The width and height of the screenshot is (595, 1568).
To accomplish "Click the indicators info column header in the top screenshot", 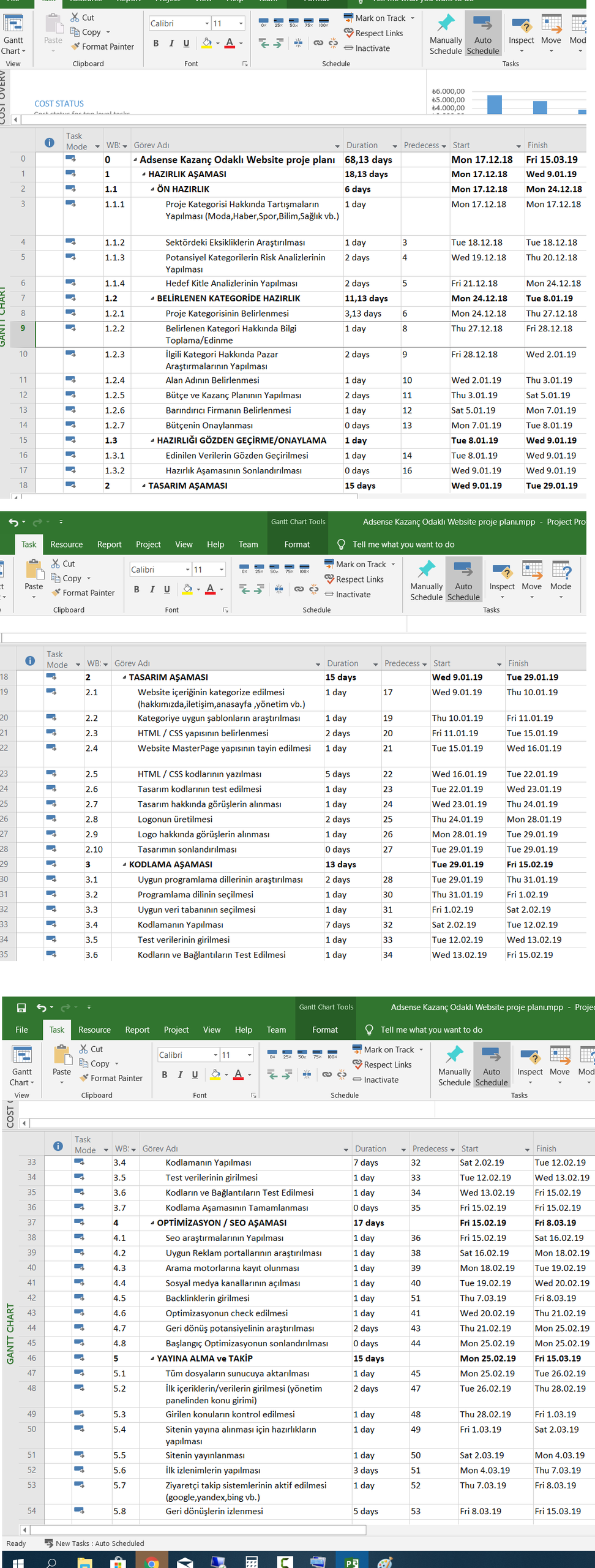I will [x=50, y=143].
